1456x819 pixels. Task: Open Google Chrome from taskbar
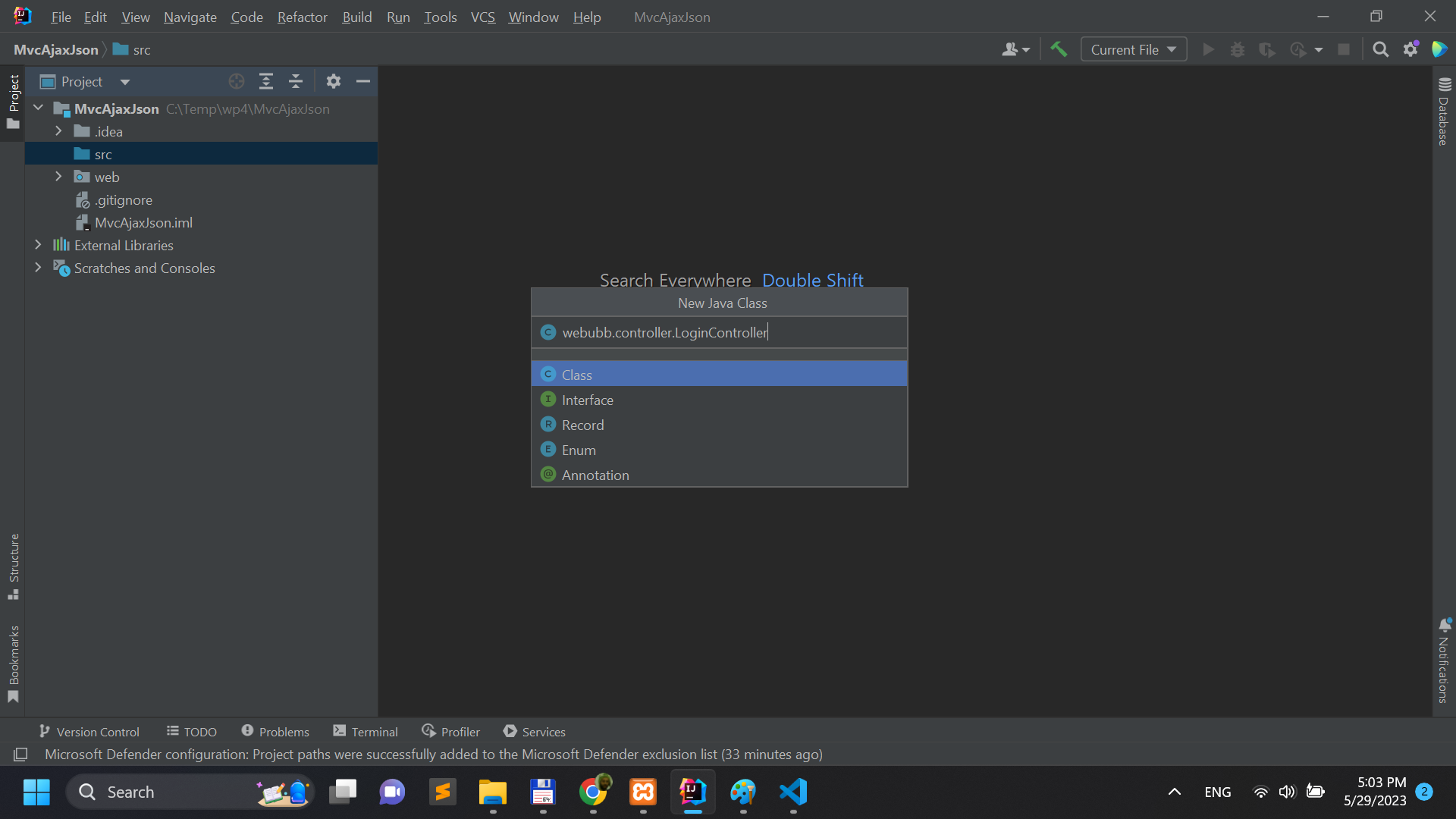pyautogui.click(x=593, y=792)
